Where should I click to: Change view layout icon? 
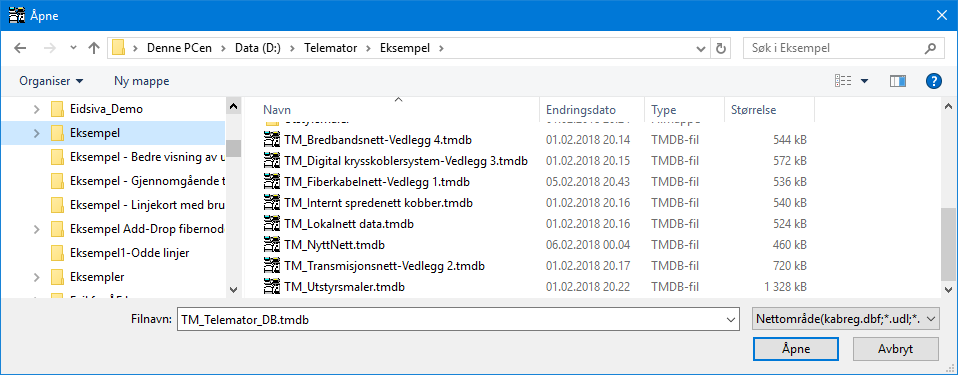pos(844,81)
